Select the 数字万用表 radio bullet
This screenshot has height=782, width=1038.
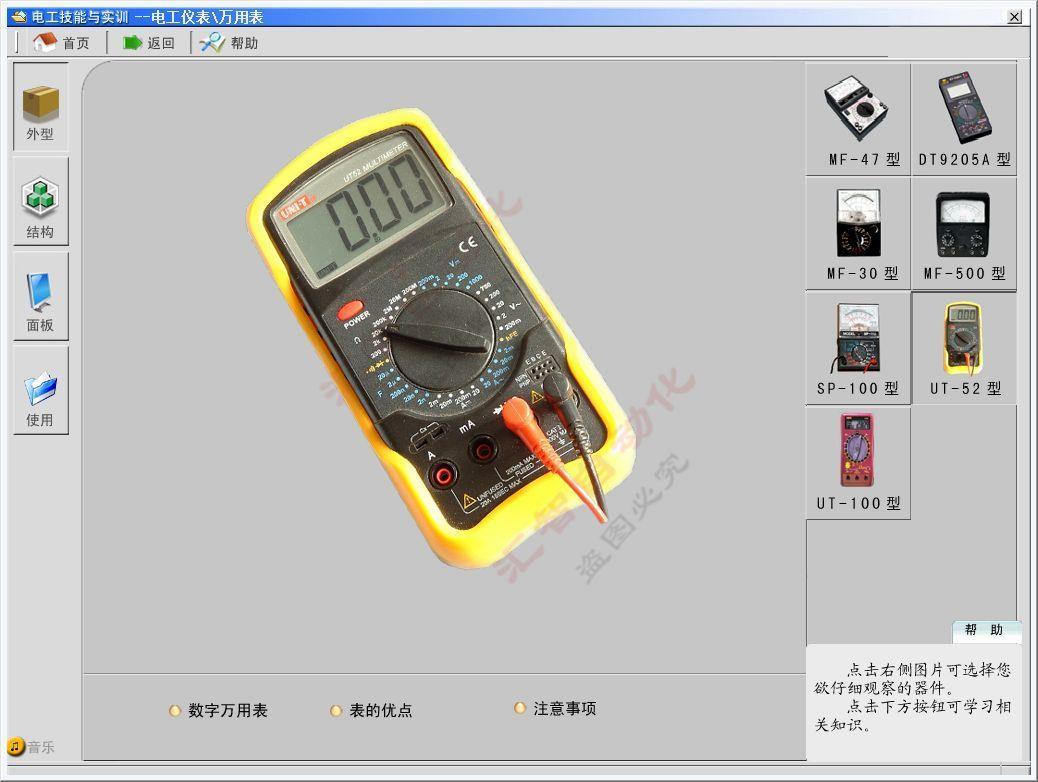click(175, 711)
